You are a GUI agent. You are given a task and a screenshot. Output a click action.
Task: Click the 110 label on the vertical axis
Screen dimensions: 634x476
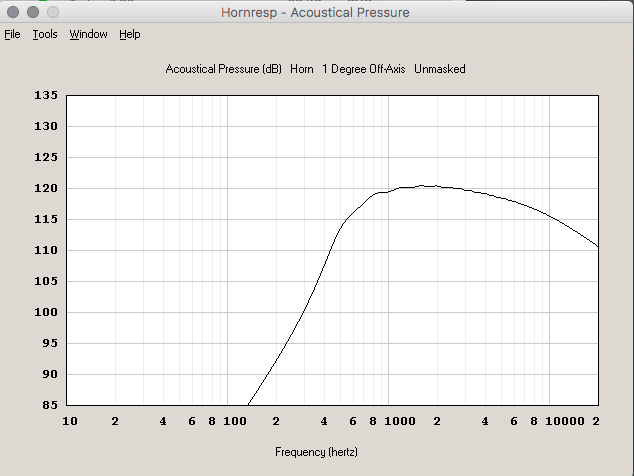(47, 251)
